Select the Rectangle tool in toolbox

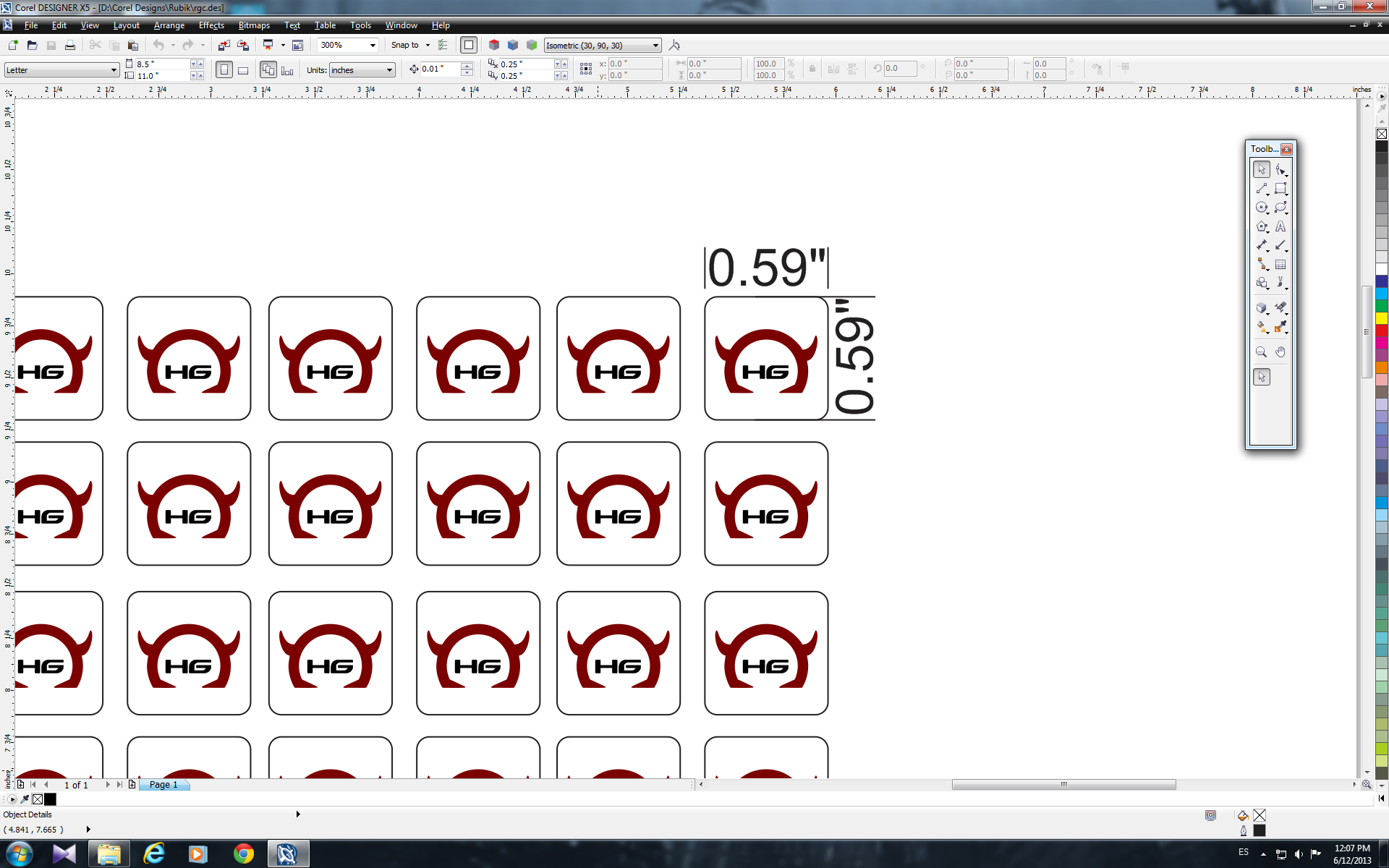point(1280,188)
